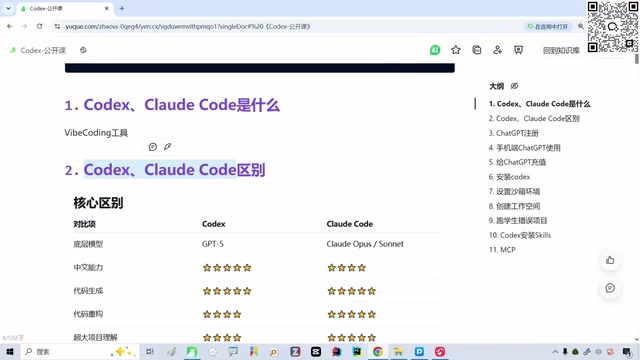Go to outline item 5. 给ChatGPT充值
This screenshot has height=360, width=640.
pyautogui.click(x=517, y=162)
